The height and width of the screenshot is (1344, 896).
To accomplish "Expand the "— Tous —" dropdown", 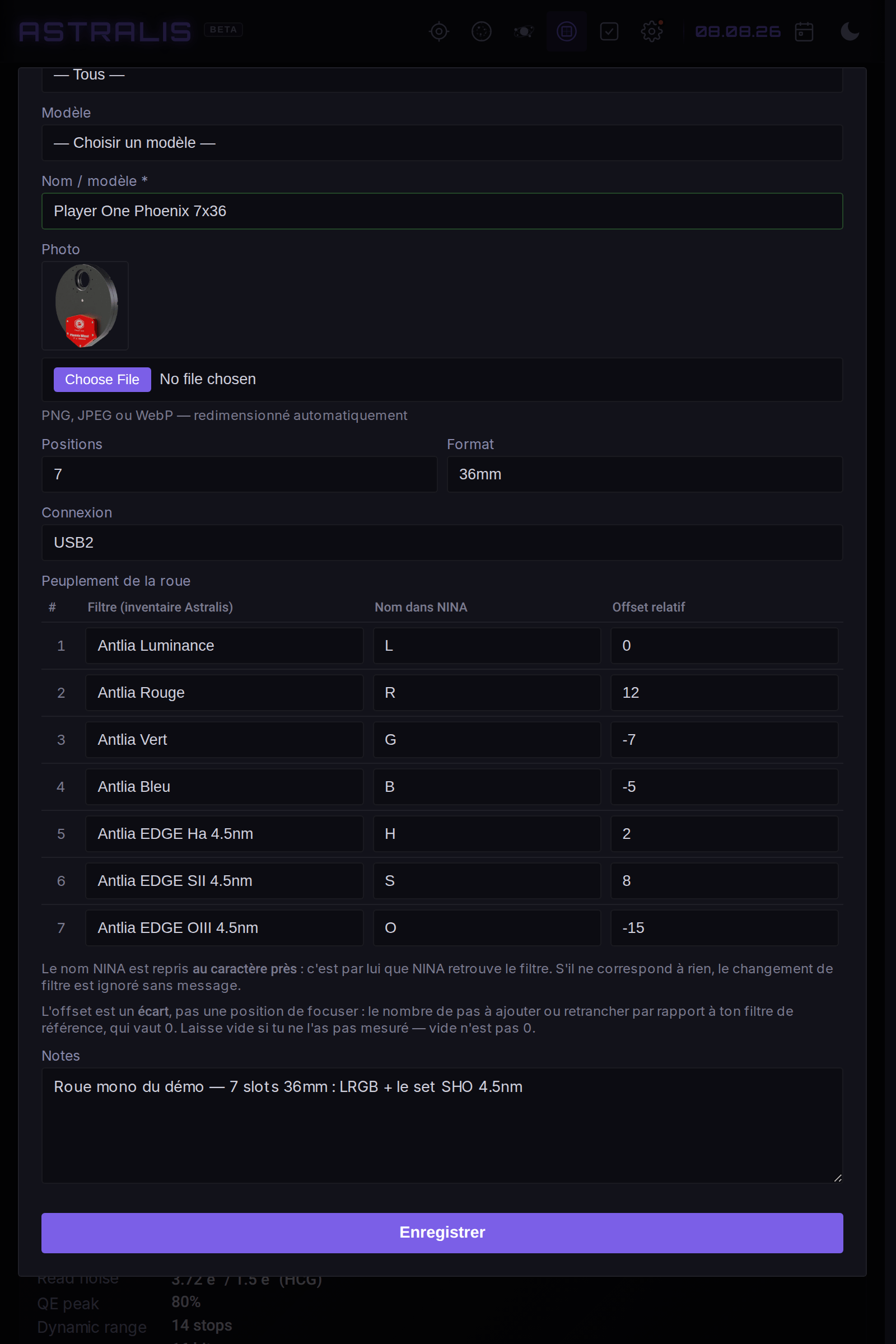I will [442, 77].
